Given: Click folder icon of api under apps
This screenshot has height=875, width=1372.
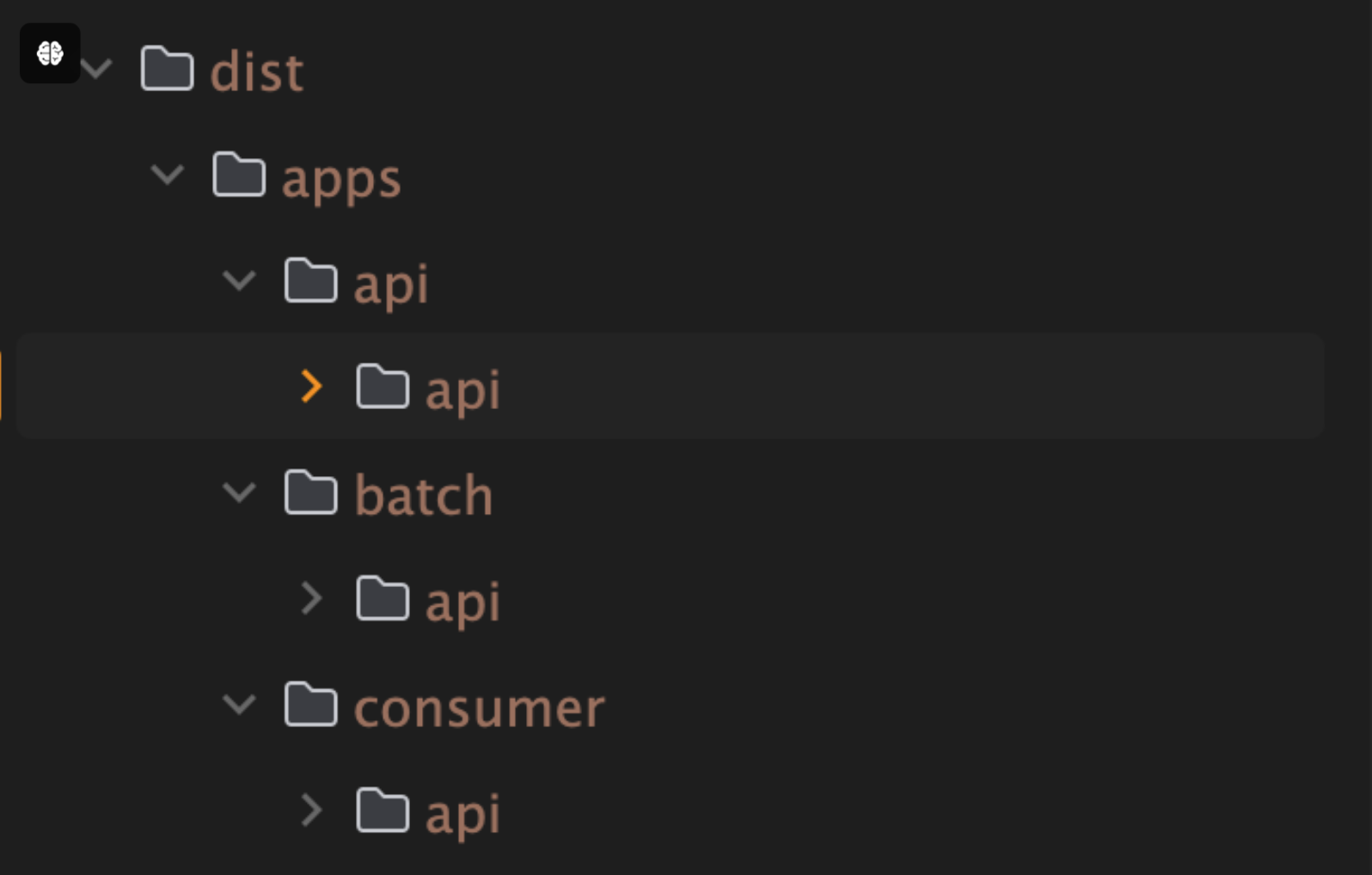Looking at the screenshot, I should [x=310, y=280].
